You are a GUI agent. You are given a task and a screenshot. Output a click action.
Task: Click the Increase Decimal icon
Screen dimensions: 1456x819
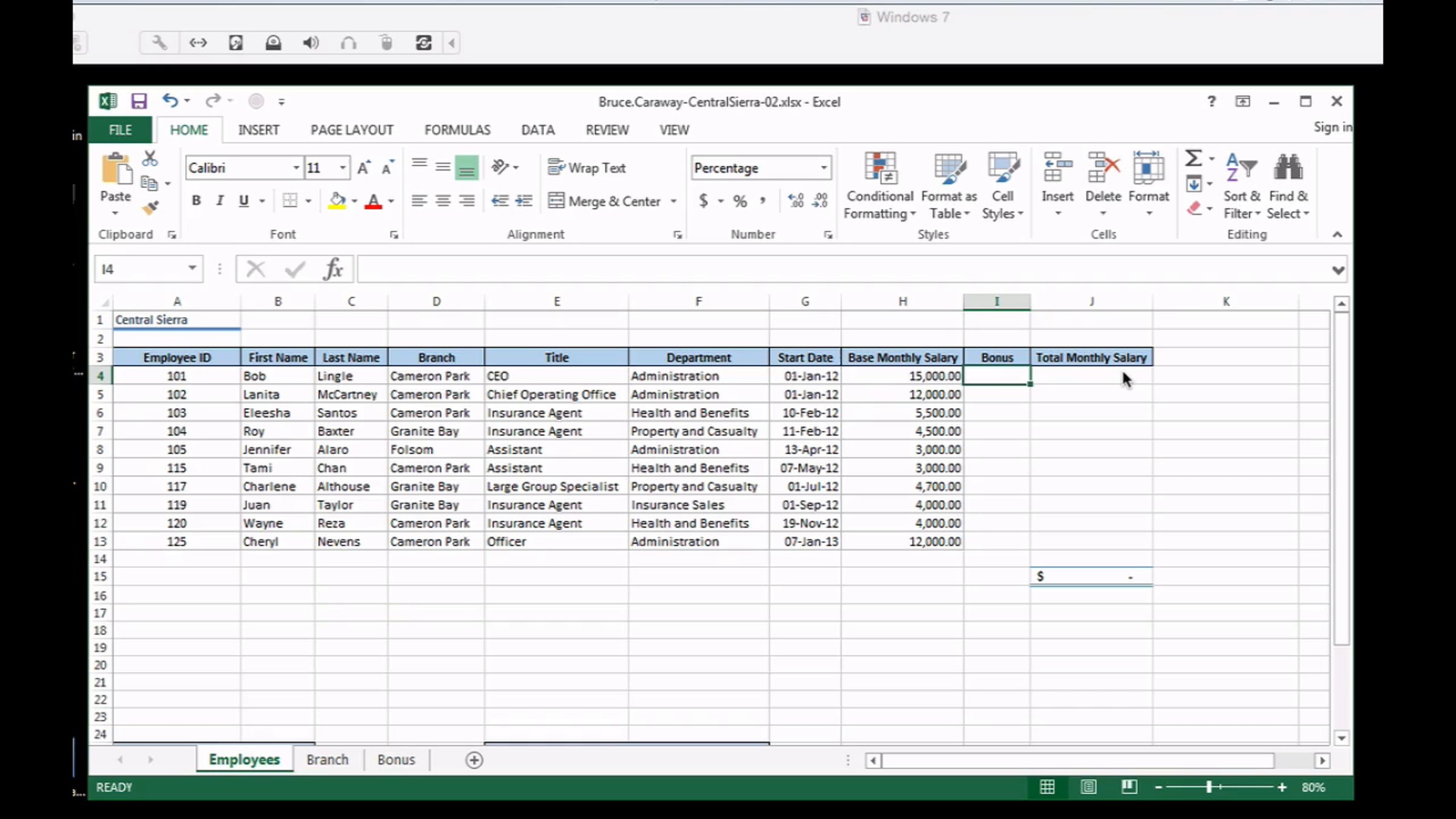tap(795, 201)
